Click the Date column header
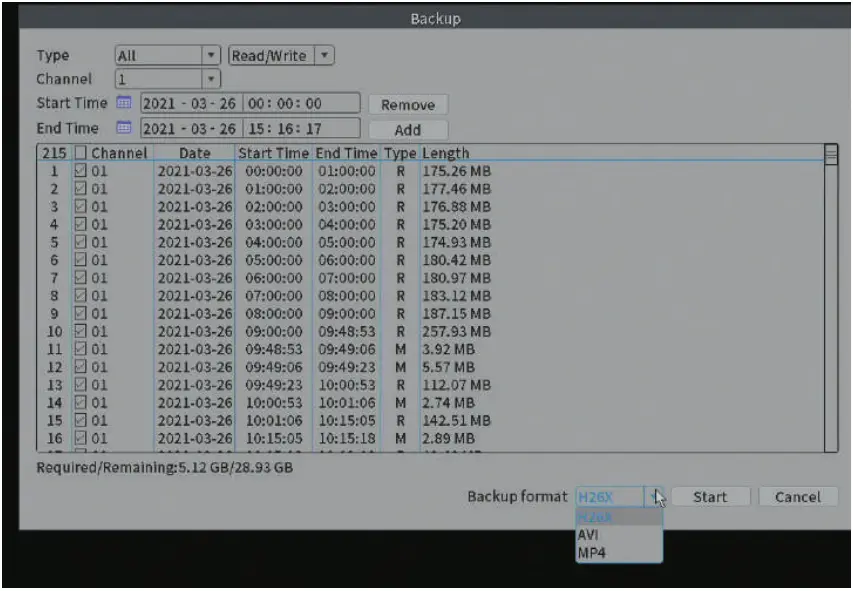This screenshot has width=853, height=591. click(x=195, y=153)
